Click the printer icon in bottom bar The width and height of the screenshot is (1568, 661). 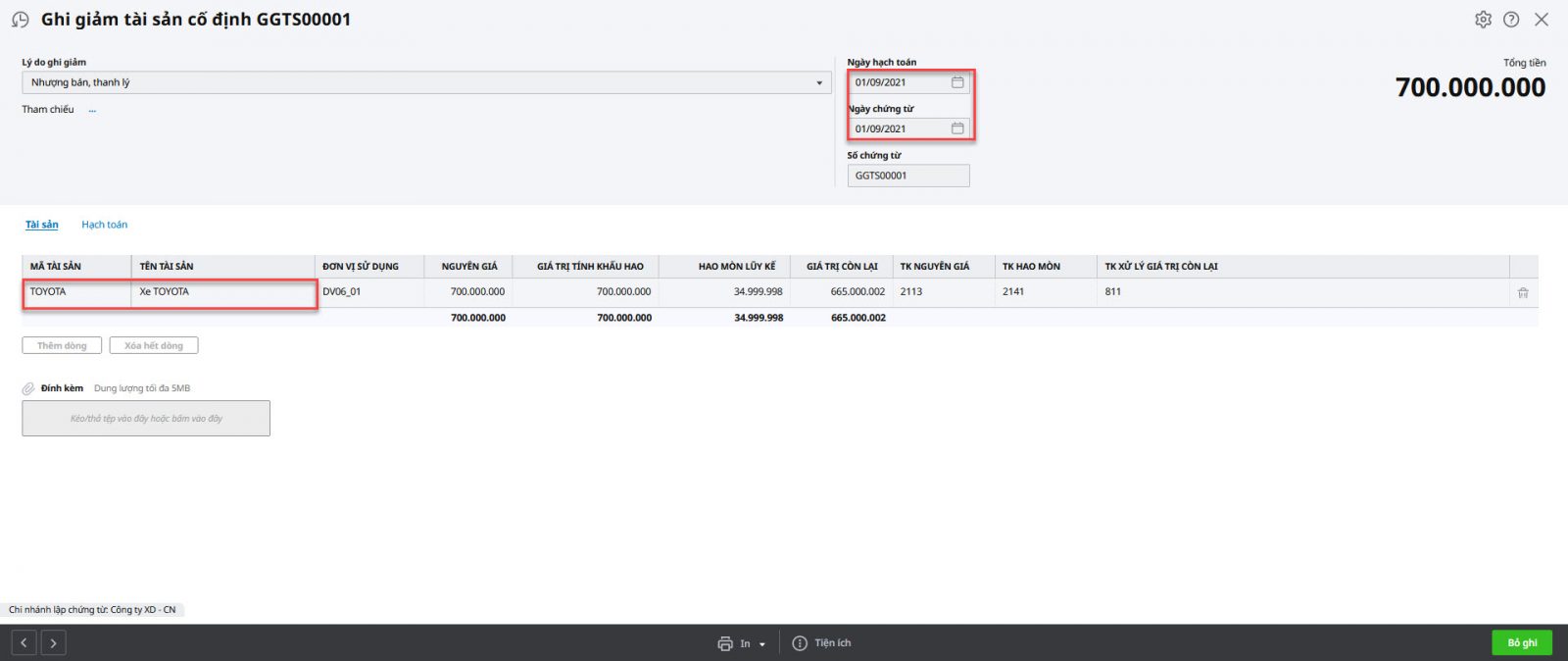coord(725,643)
